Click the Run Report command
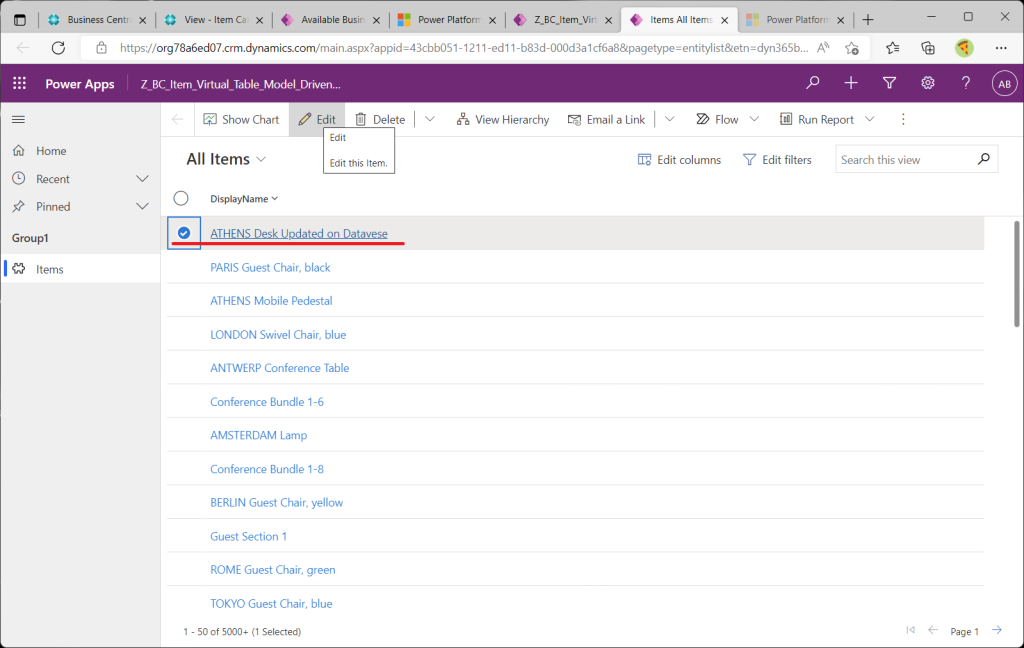 tap(817, 120)
